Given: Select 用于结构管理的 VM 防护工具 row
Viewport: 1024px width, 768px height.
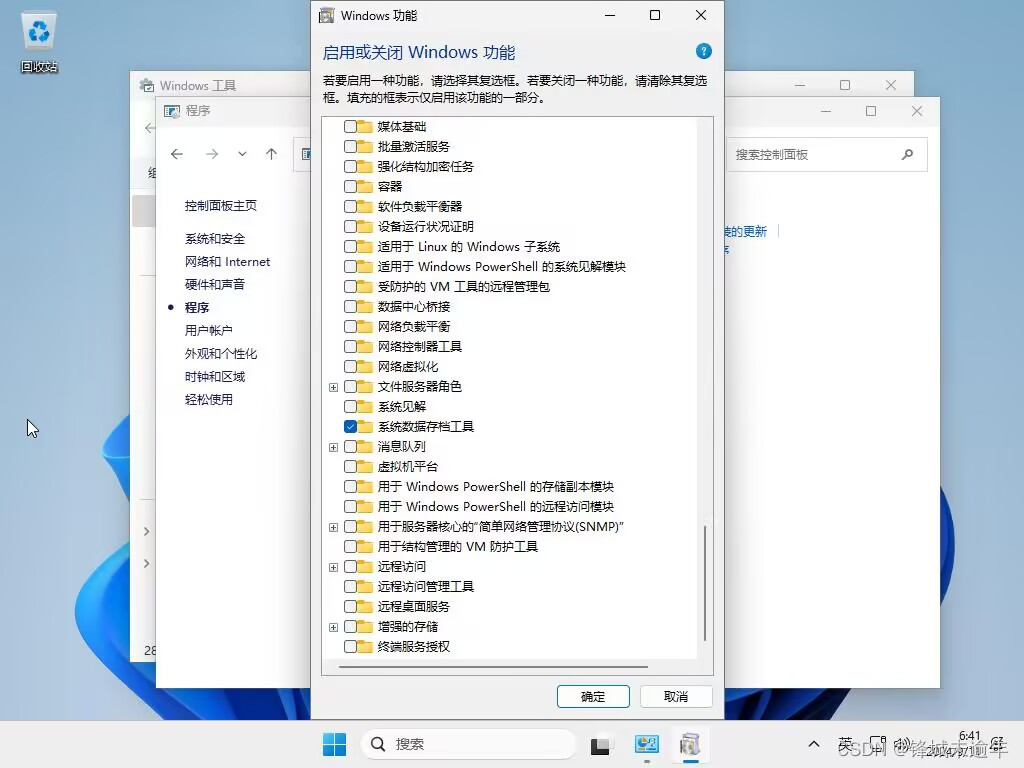Looking at the screenshot, I should coord(457,547).
